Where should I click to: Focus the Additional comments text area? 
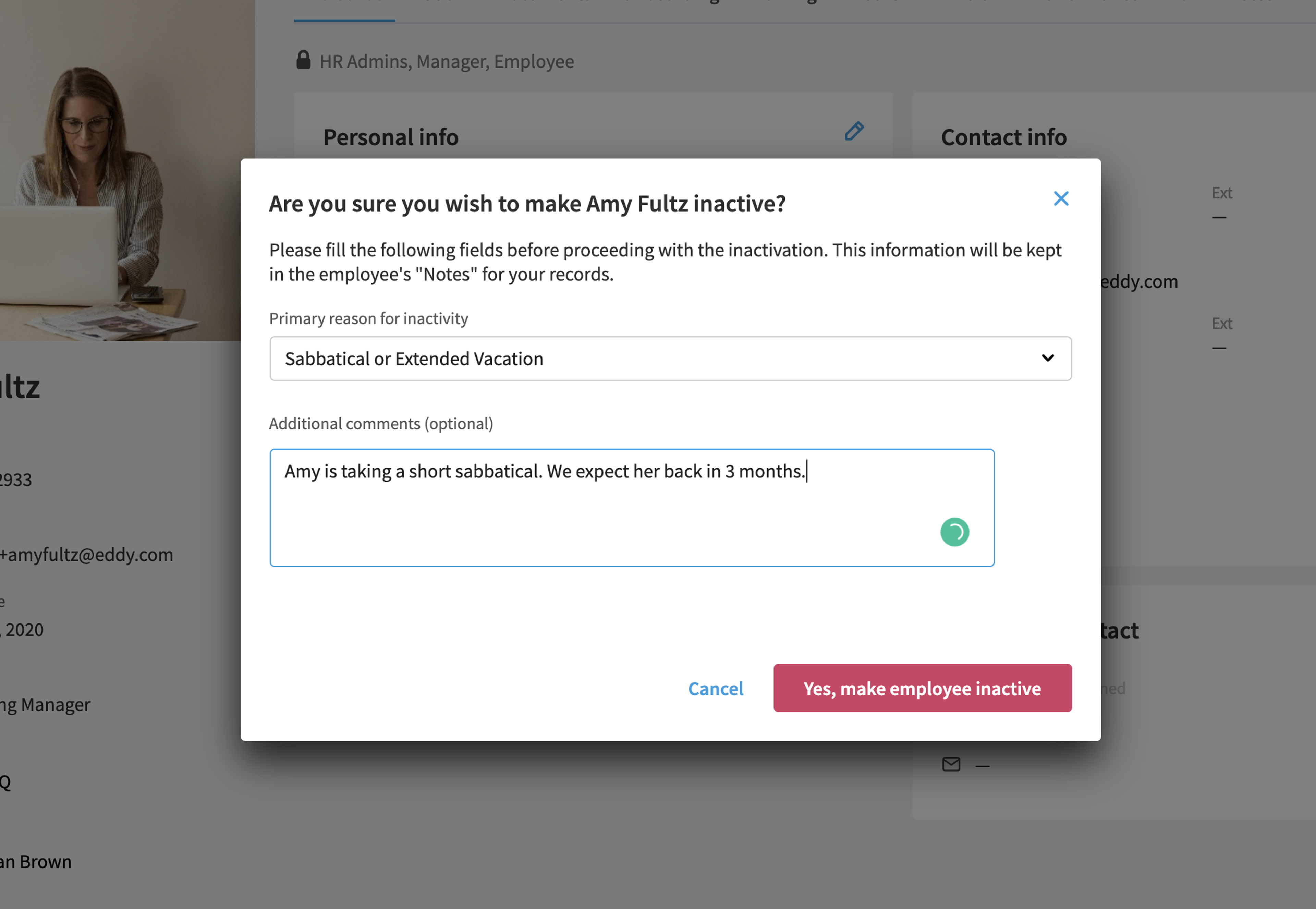click(x=632, y=508)
